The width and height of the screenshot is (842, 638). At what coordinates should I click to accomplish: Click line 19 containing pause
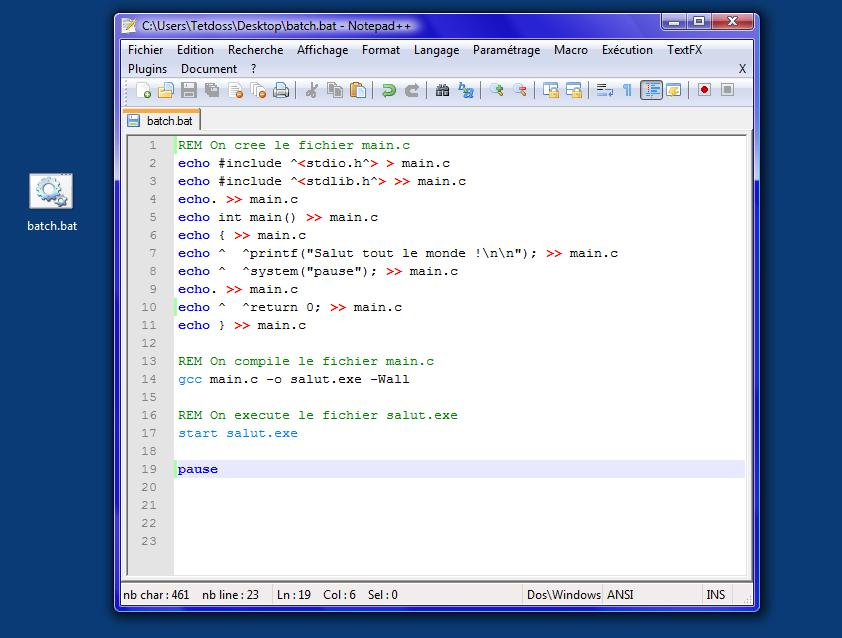point(198,469)
